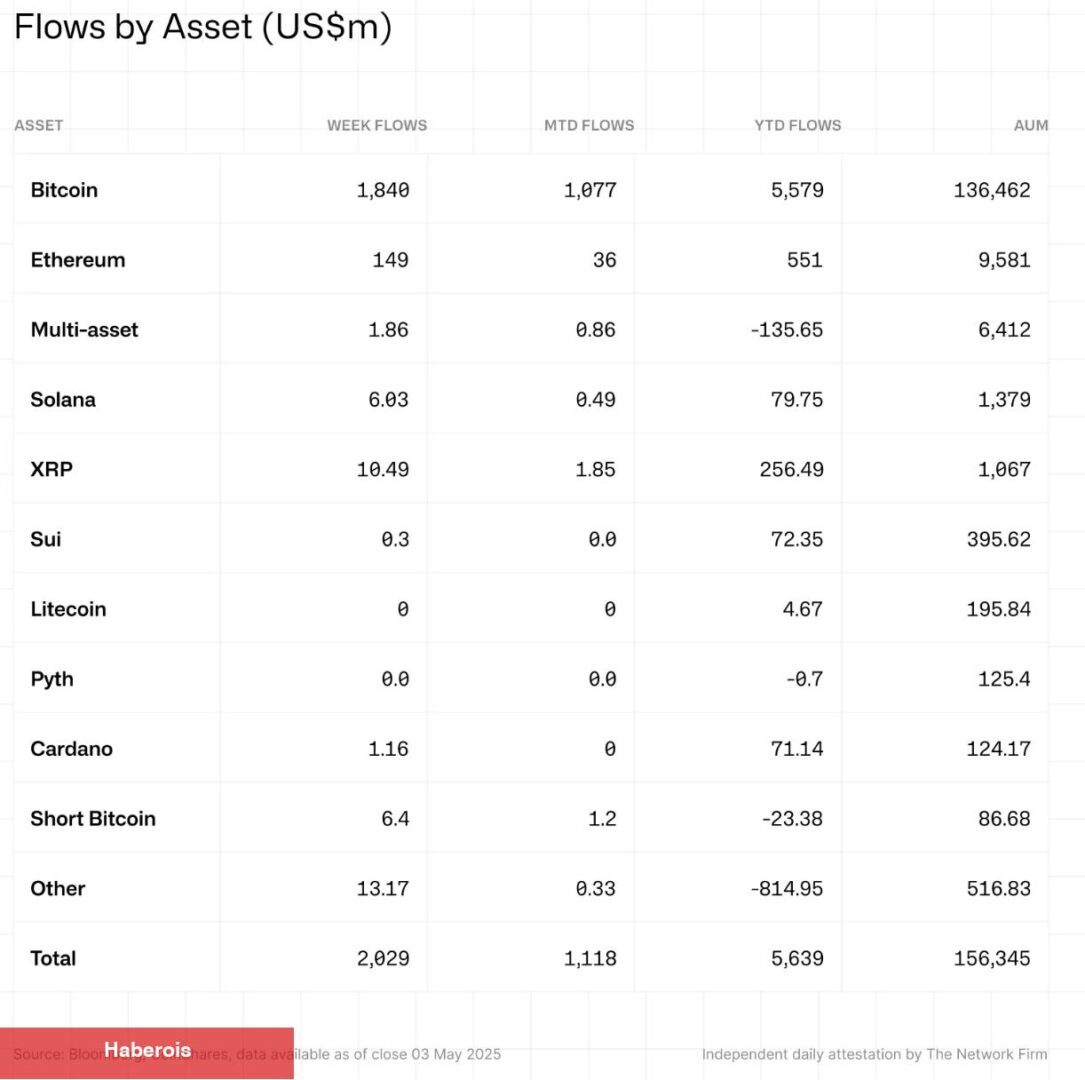Image resolution: width=1085 pixels, height=1080 pixels.
Task: Click the Solana asset name
Action: point(63,400)
